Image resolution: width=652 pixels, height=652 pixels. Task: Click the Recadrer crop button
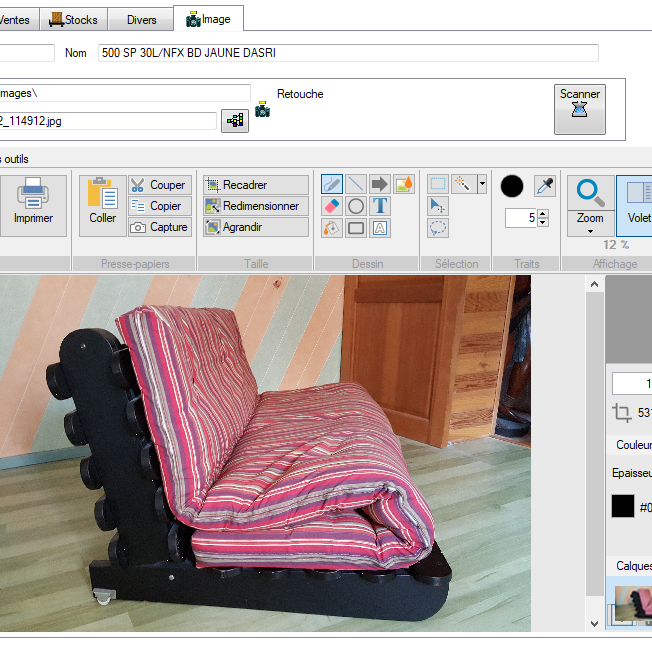click(x=256, y=185)
